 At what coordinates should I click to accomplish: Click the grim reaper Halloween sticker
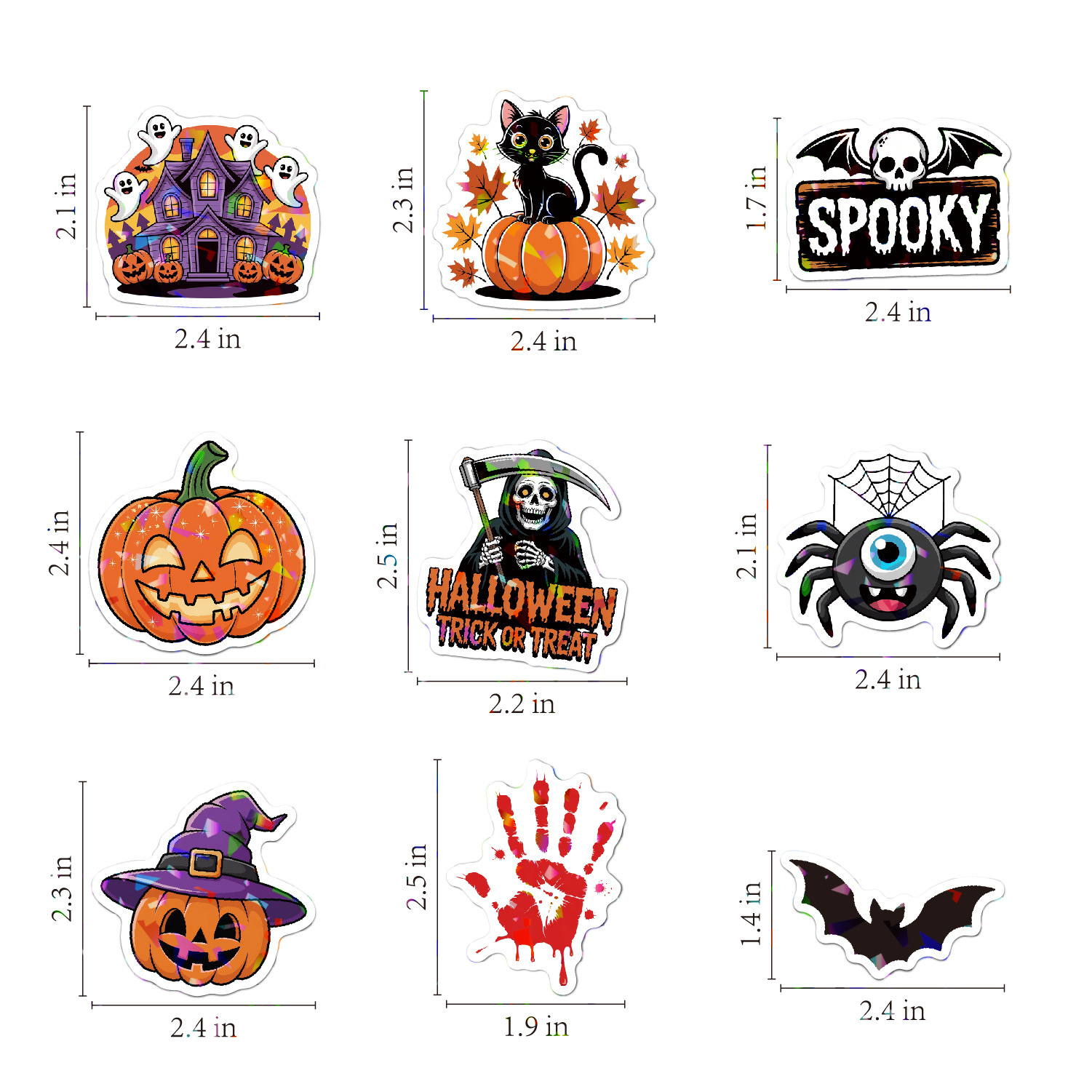(523, 559)
